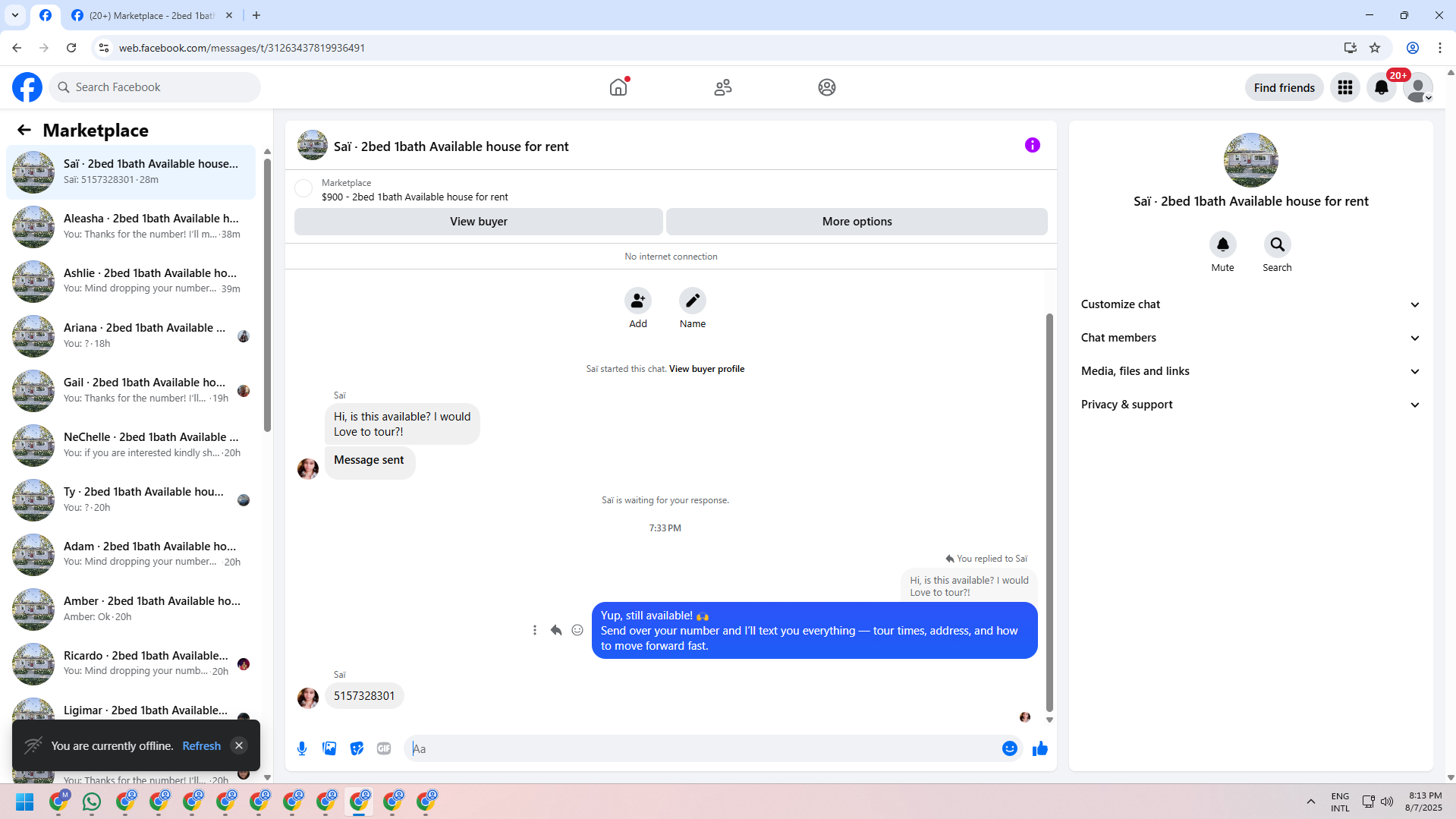This screenshot has width=1456, height=819.
Task: Click the conversation list scrollbar
Action: tap(267, 295)
